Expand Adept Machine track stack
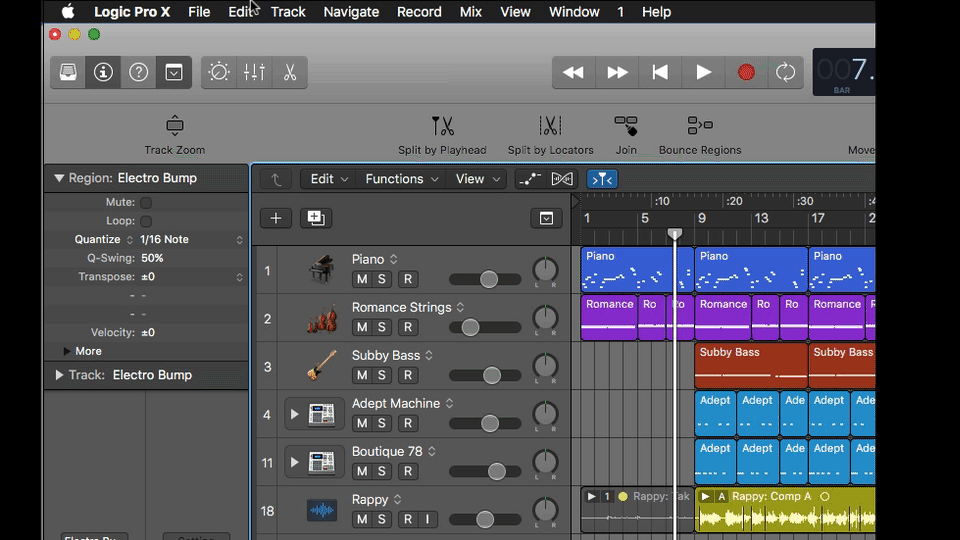This screenshot has height=540, width=960. [294, 414]
